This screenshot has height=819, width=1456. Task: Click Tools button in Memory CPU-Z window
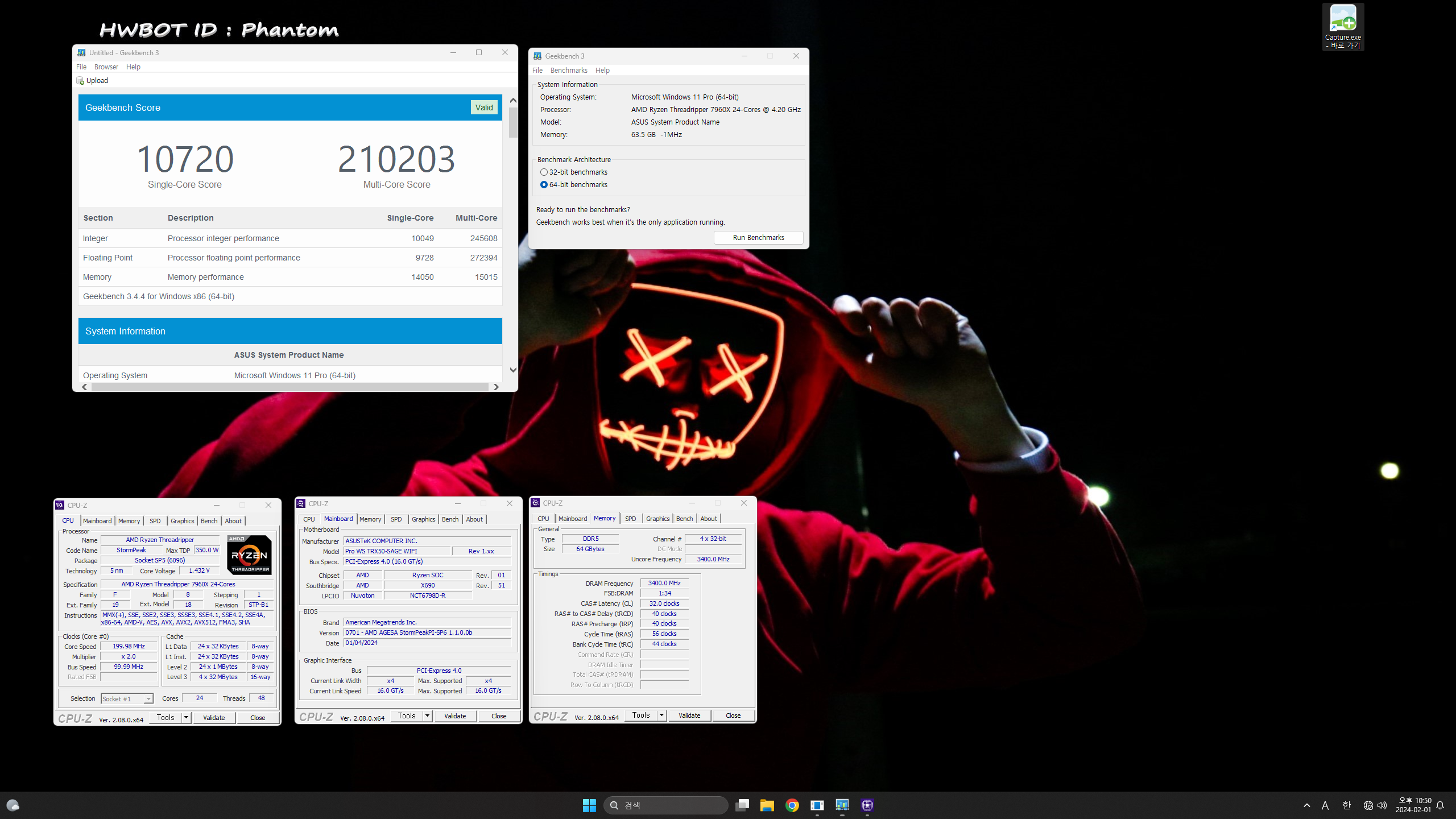[641, 715]
